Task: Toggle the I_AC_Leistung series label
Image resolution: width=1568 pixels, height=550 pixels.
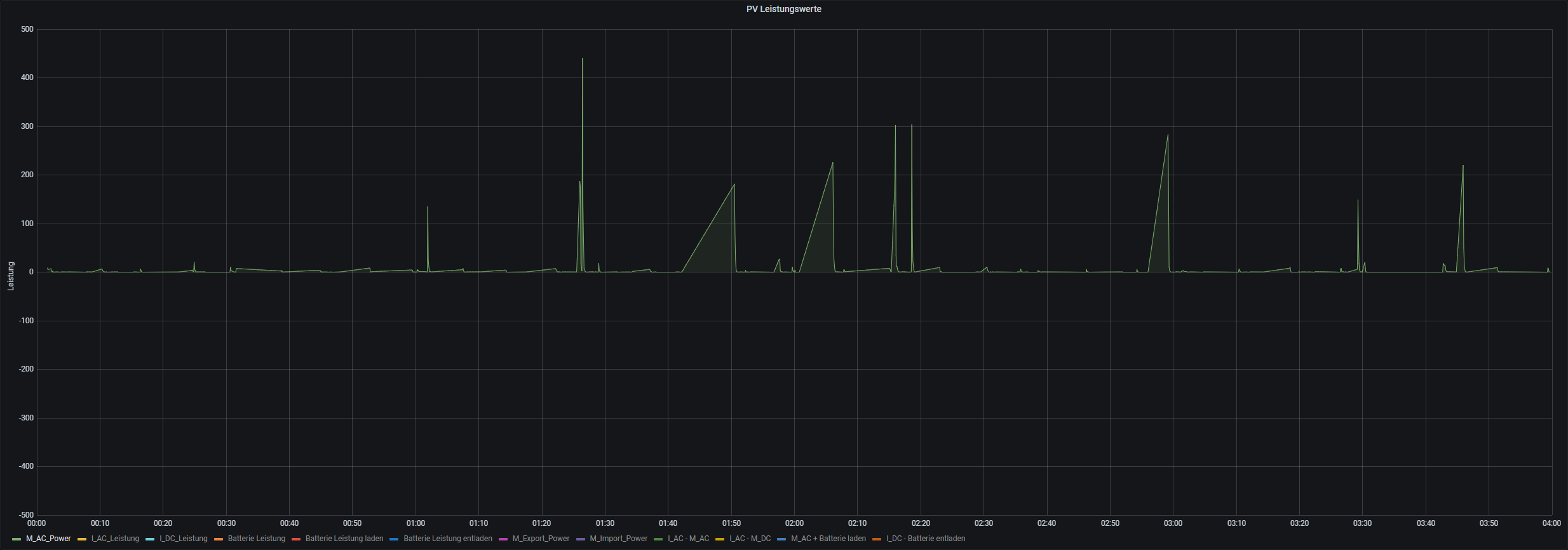Action: coord(115,539)
